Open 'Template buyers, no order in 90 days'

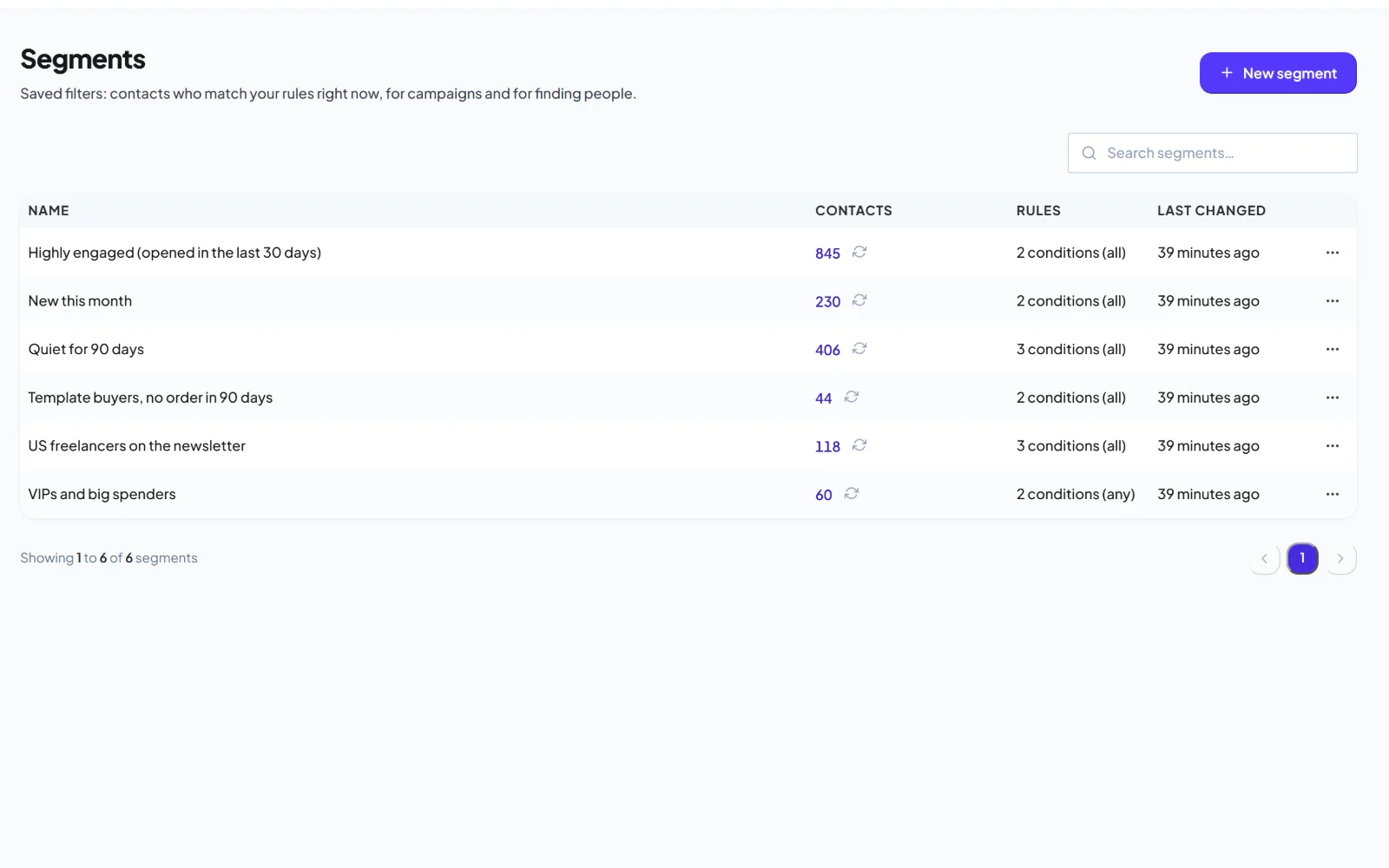pos(150,398)
